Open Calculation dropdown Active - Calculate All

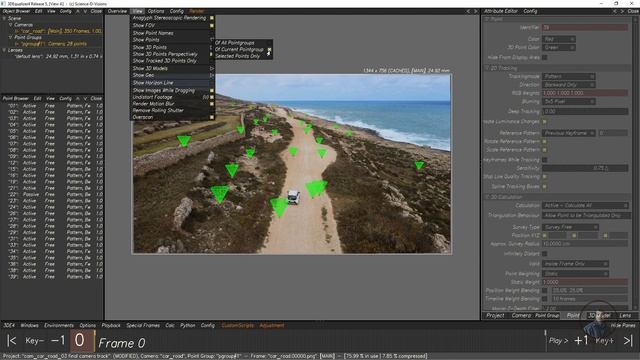[x=585, y=205]
